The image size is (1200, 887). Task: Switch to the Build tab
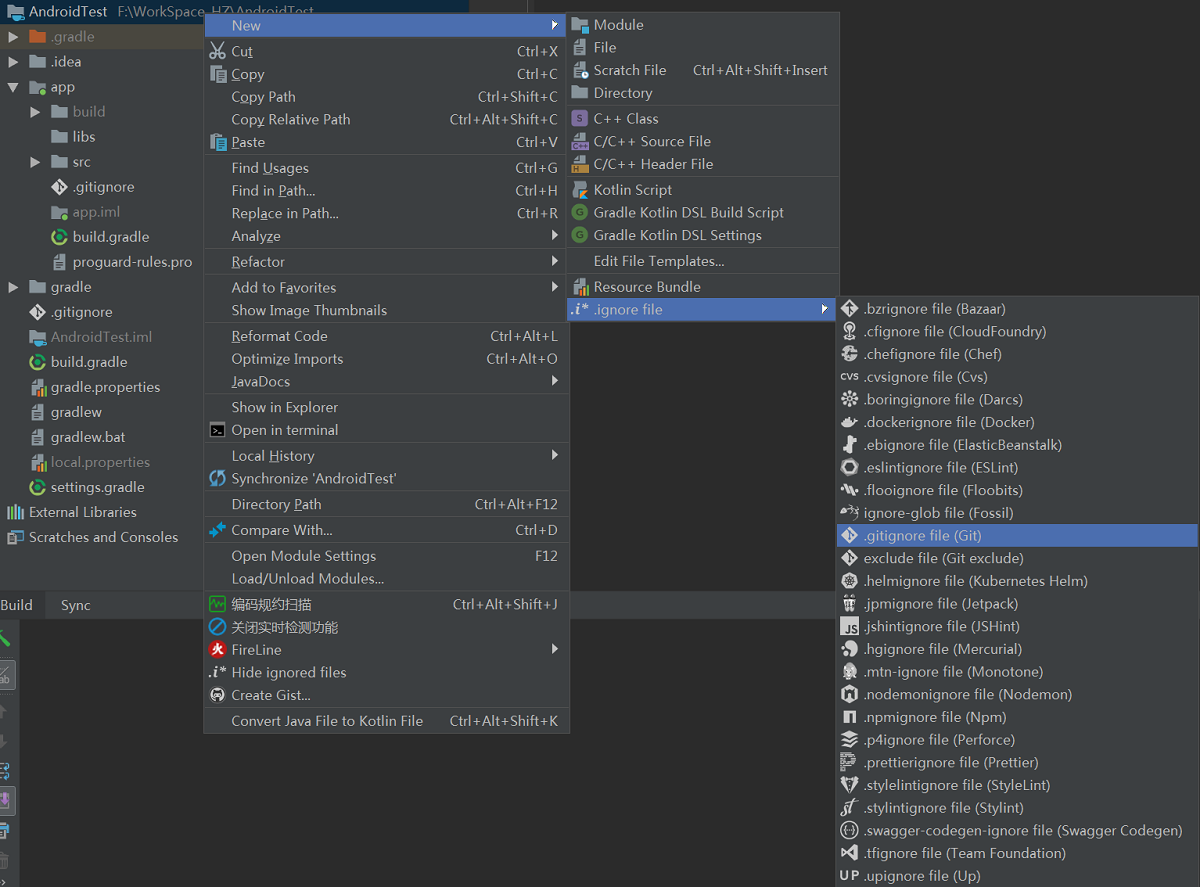(17, 605)
